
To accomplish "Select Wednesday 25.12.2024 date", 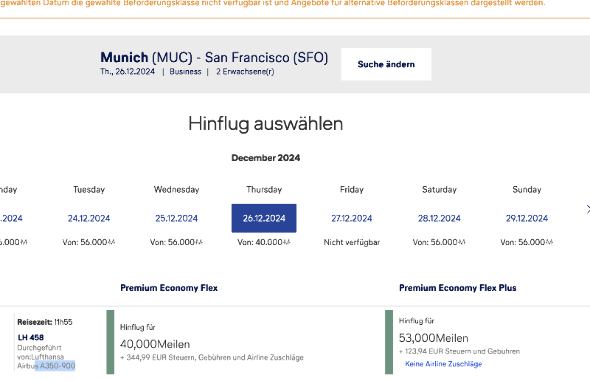I will point(176,218).
